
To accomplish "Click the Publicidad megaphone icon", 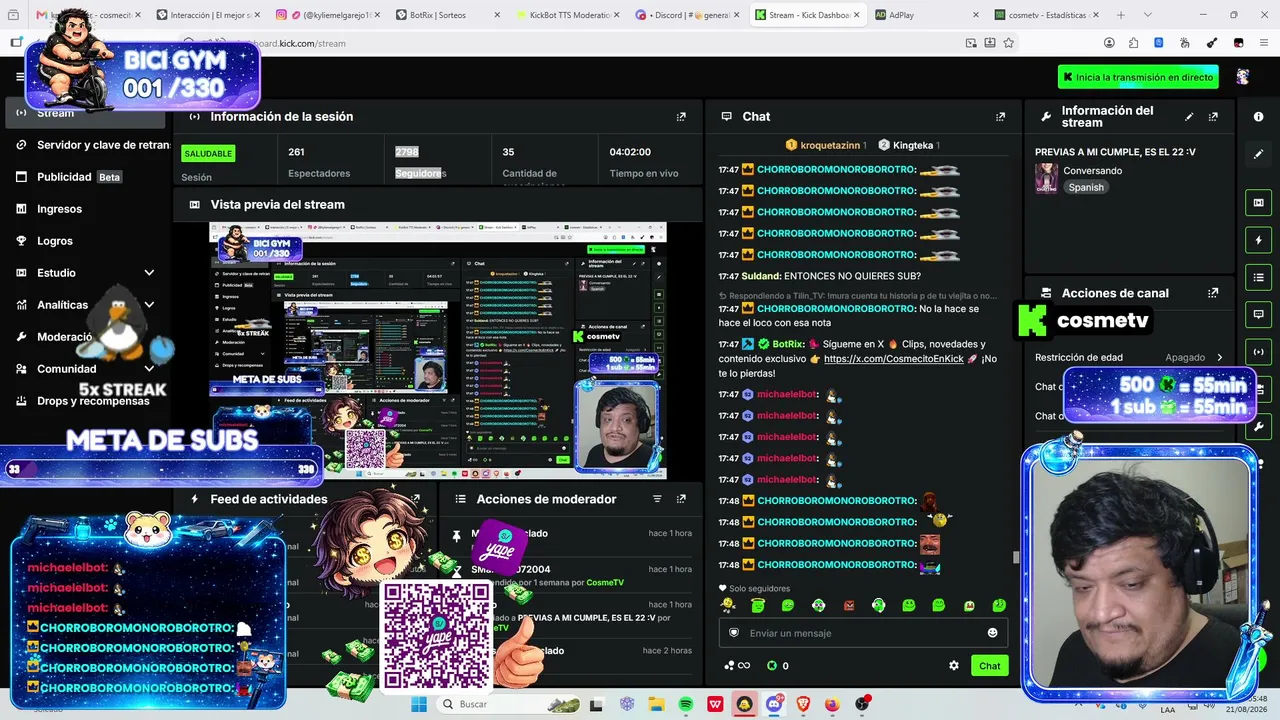I will pyautogui.click(x=21, y=177).
